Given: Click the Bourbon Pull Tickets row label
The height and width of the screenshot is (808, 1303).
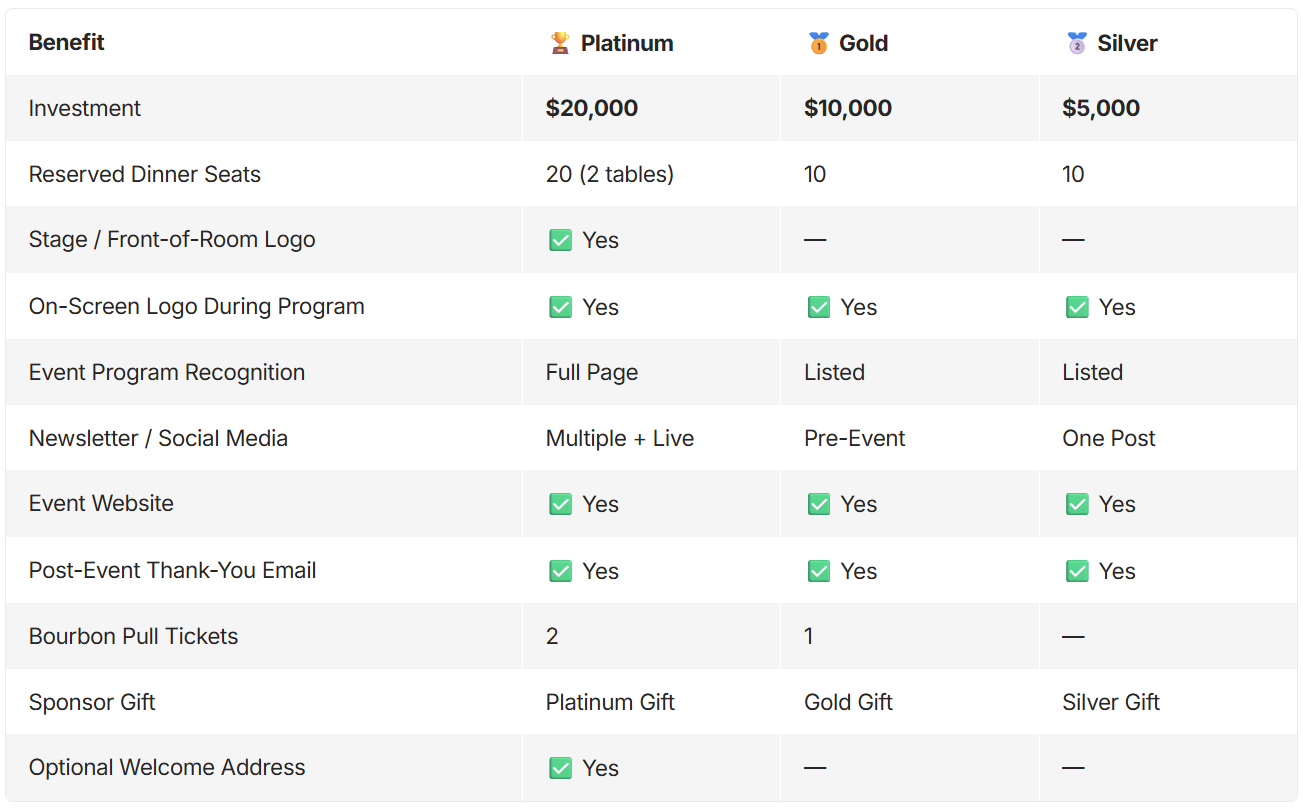Looking at the screenshot, I should click(133, 636).
